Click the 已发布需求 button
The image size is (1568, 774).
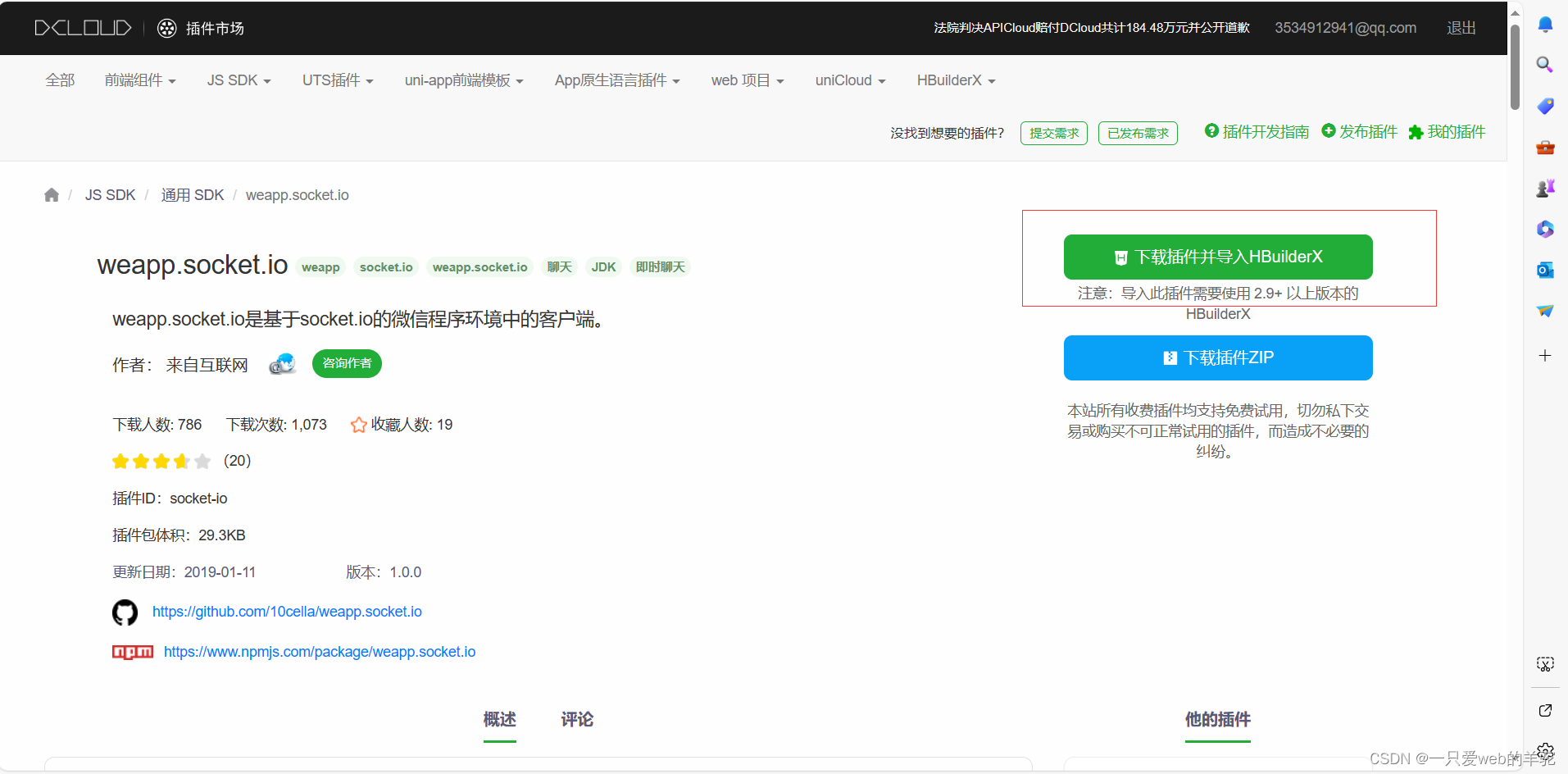[x=1138, y=134]
